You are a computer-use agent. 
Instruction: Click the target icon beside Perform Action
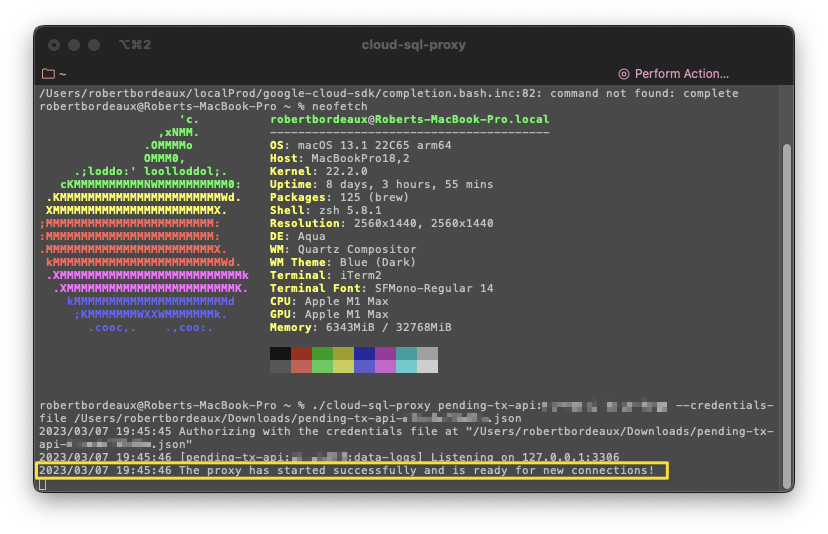coord(624,74)
